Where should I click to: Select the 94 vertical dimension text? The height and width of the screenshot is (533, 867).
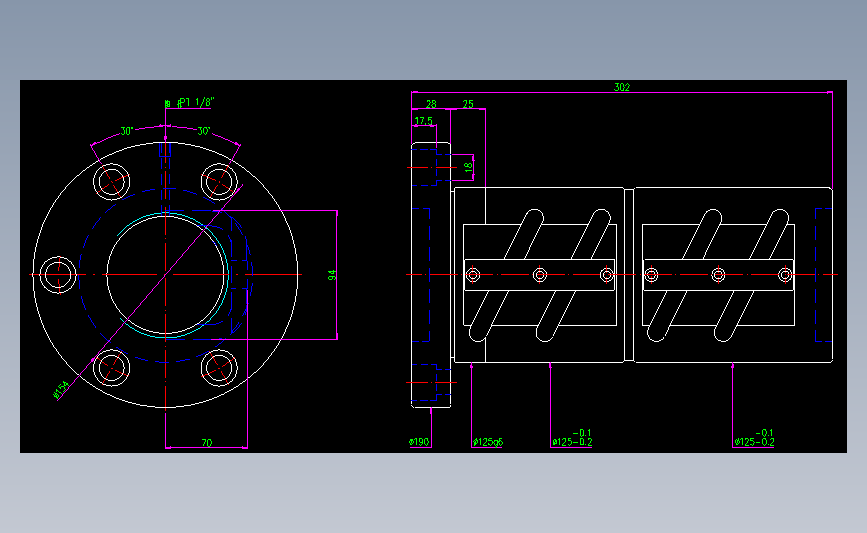[x=332, y=275]
